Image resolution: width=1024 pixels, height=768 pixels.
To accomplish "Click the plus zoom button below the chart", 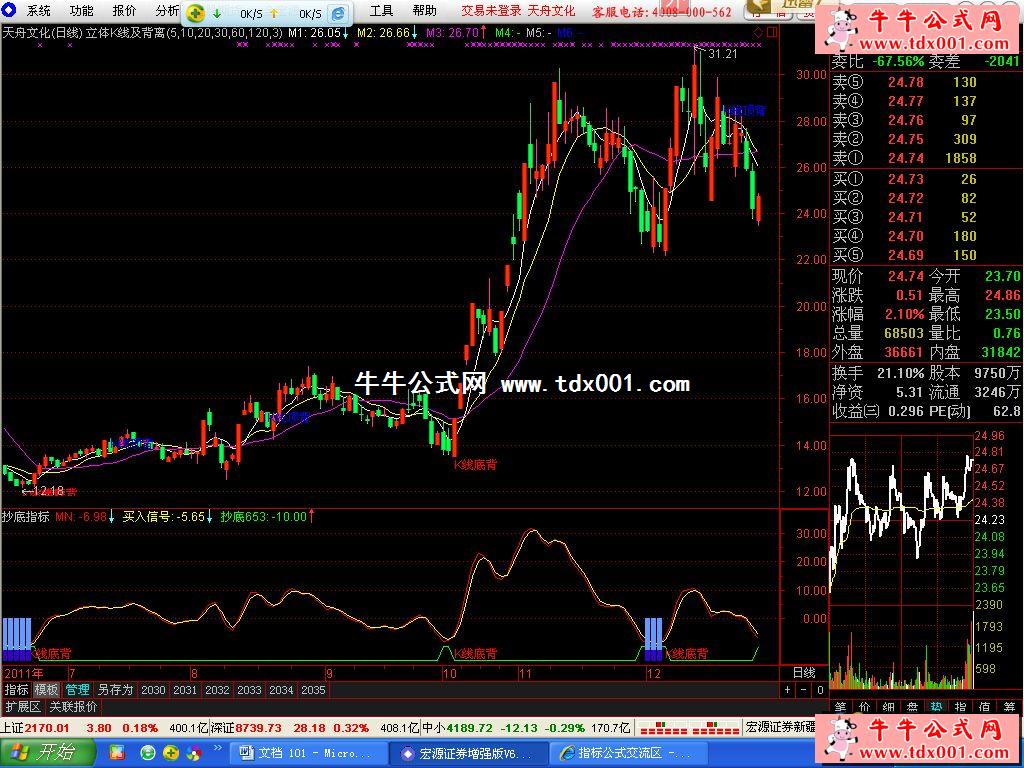I will click(x=788, y=690).
